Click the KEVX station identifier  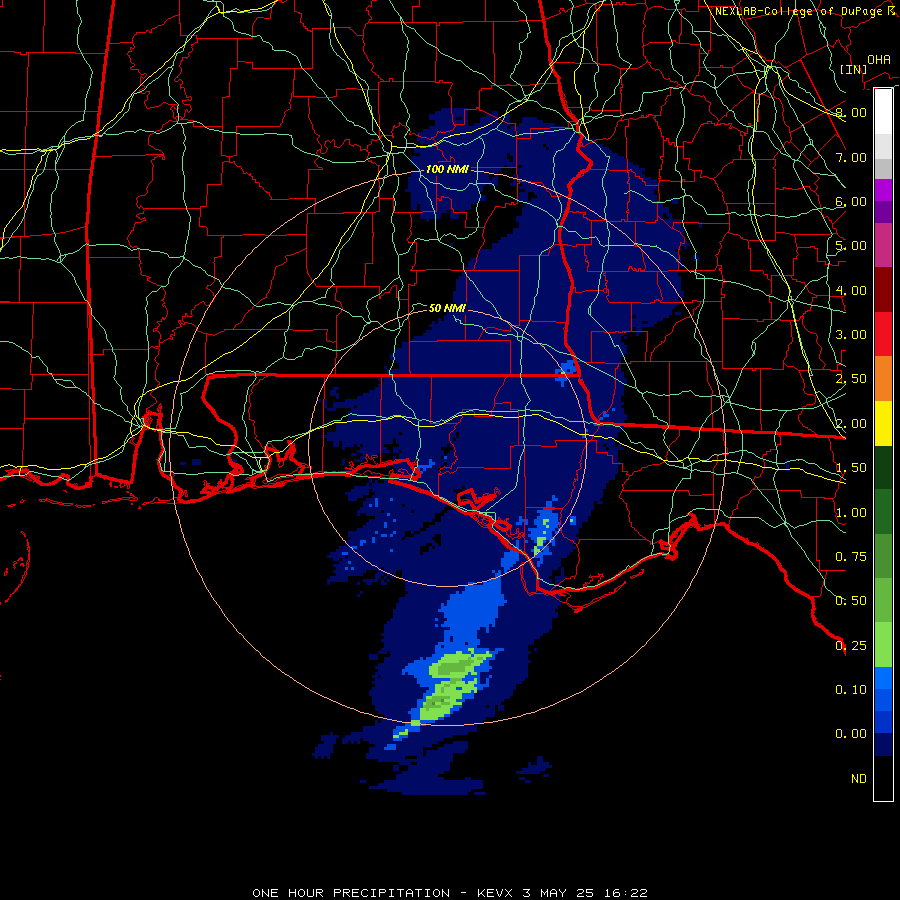496,893
